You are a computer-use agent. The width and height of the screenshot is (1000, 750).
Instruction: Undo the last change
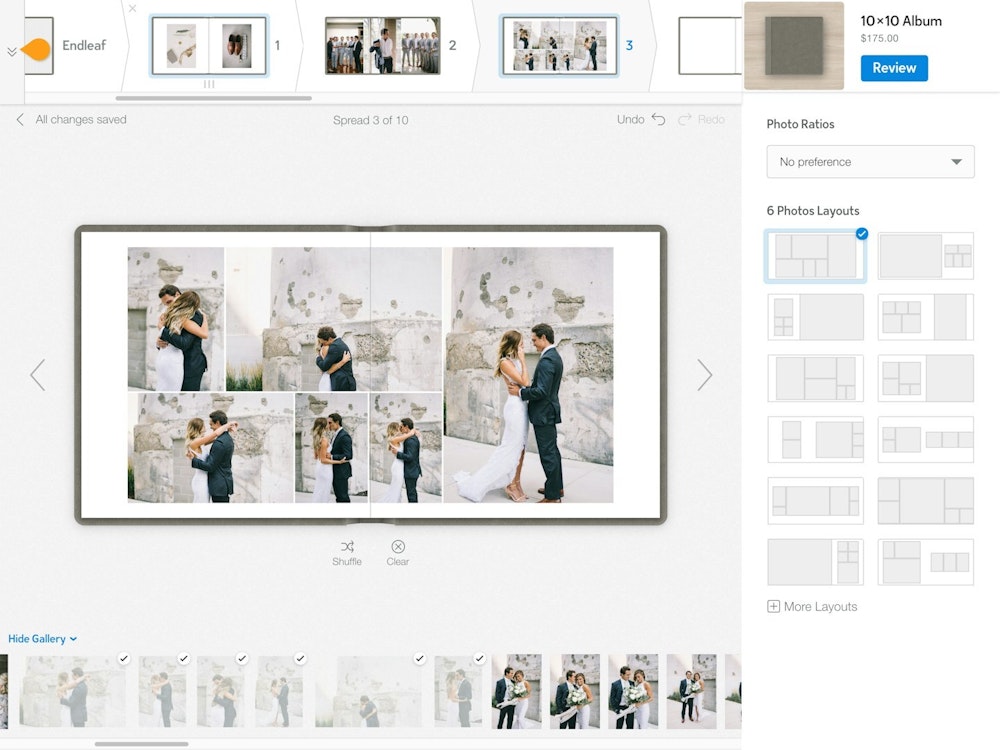click(x=641, y=119)
